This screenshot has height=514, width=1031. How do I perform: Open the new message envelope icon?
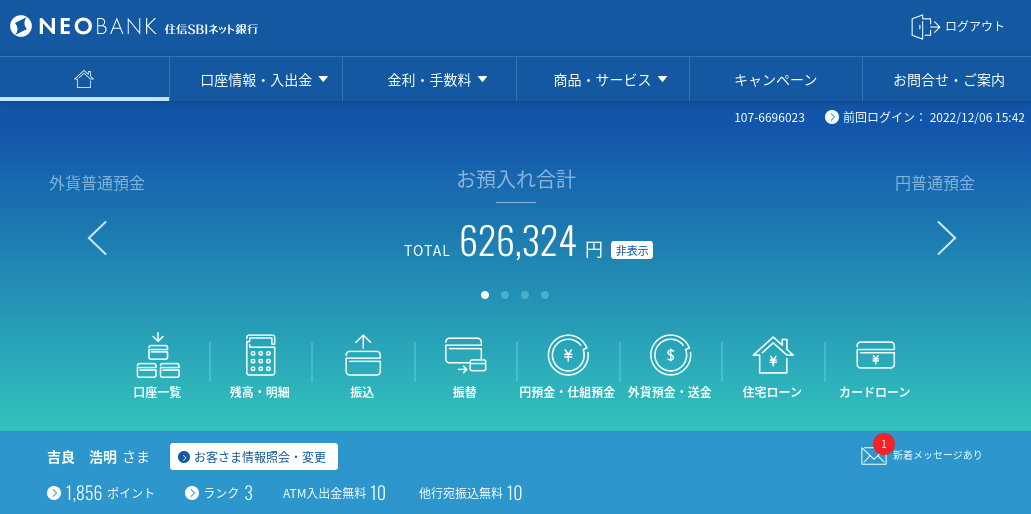[873, 456]
